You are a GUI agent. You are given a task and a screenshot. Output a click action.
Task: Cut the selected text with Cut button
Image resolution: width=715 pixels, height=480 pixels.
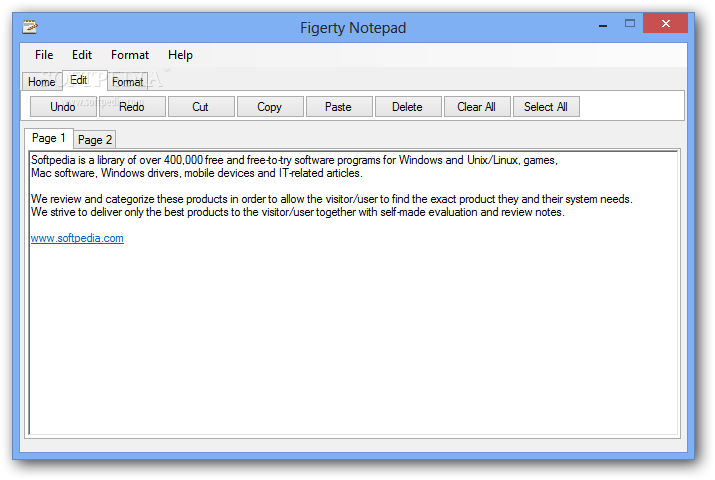(x=201, y=107)
